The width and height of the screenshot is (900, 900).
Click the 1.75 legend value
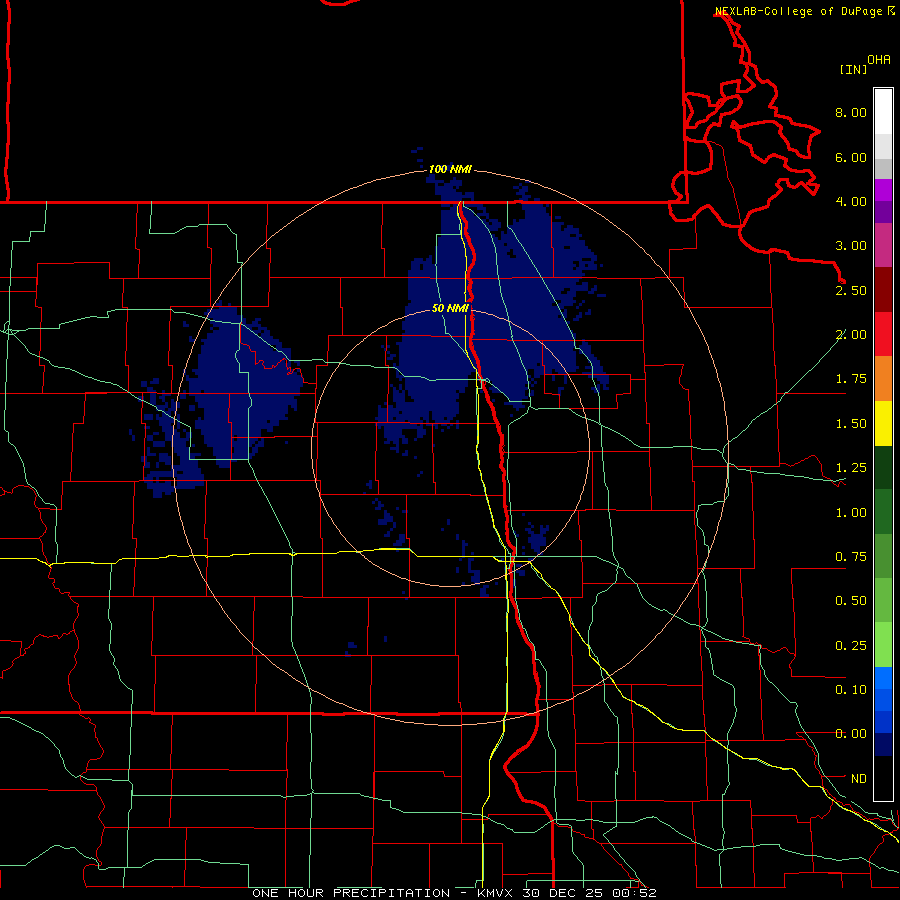(851, 379)
